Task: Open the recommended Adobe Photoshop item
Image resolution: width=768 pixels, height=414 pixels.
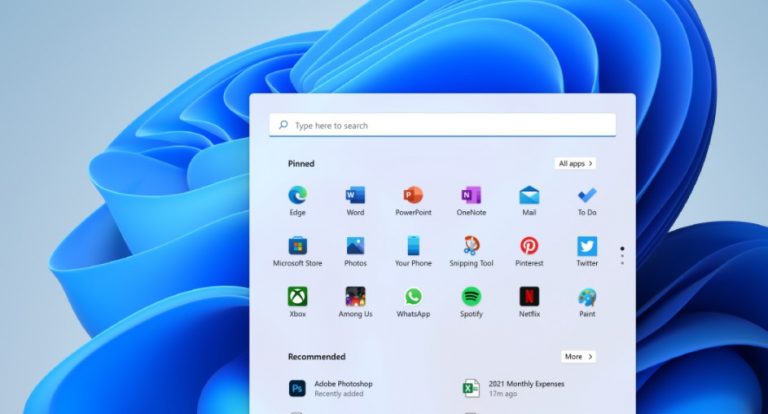Action: click(331, 388)
